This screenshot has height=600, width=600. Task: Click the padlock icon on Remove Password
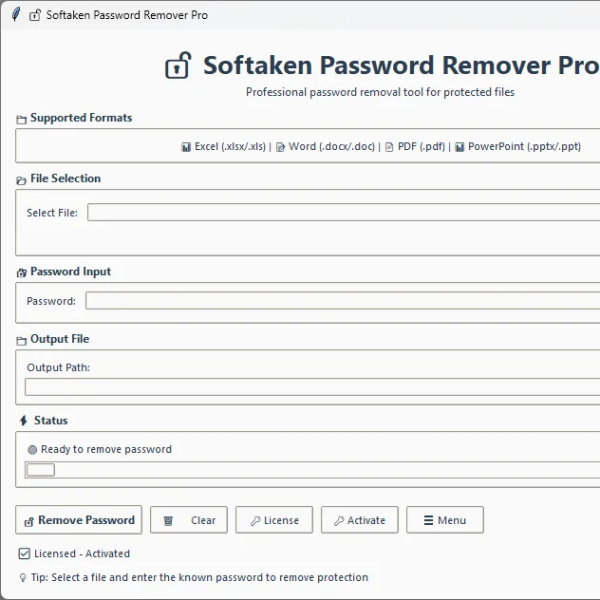pyautogui.click(x=29, y=522)
